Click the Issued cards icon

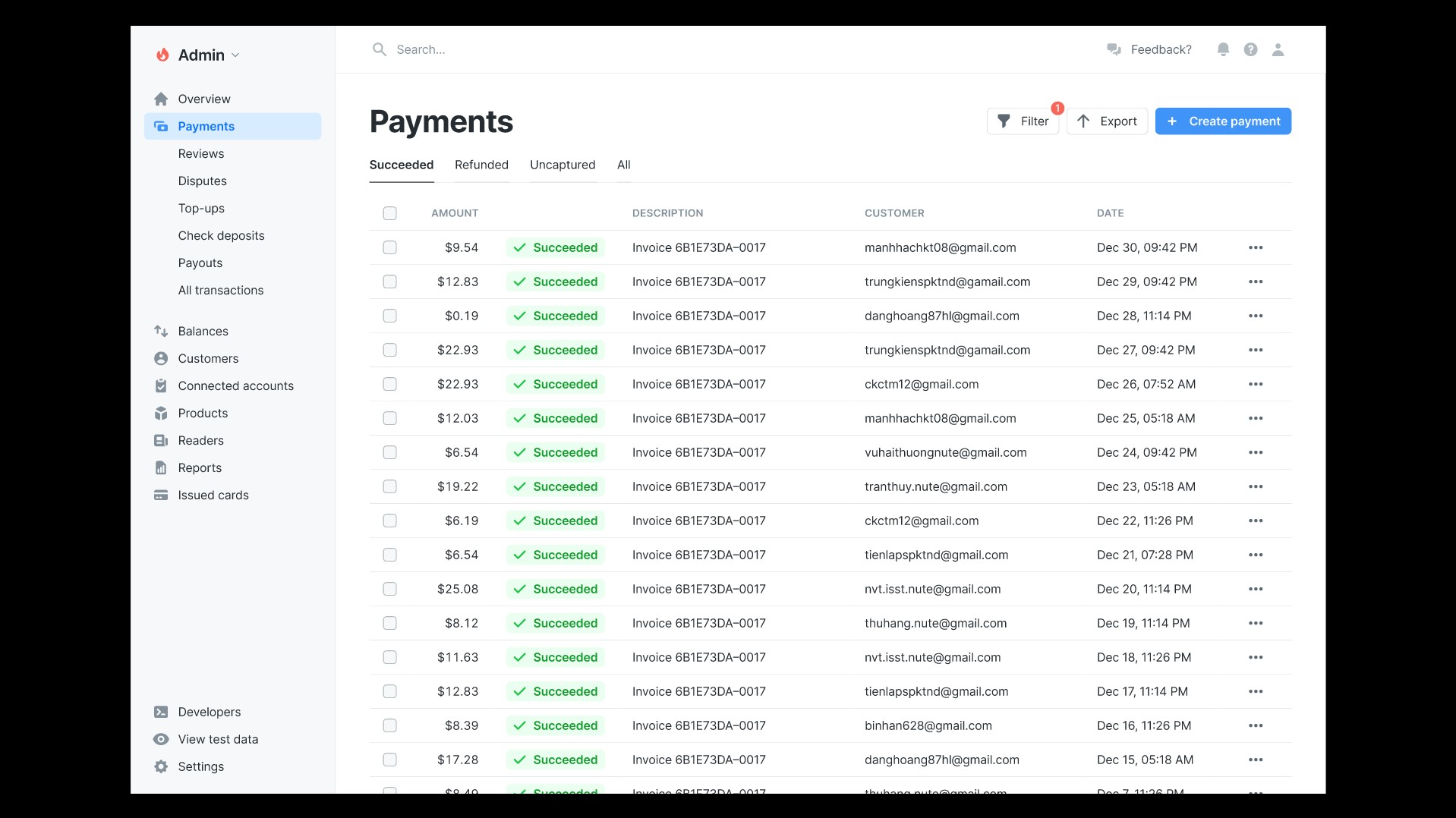pyautogui.click(x=161, y=495)
